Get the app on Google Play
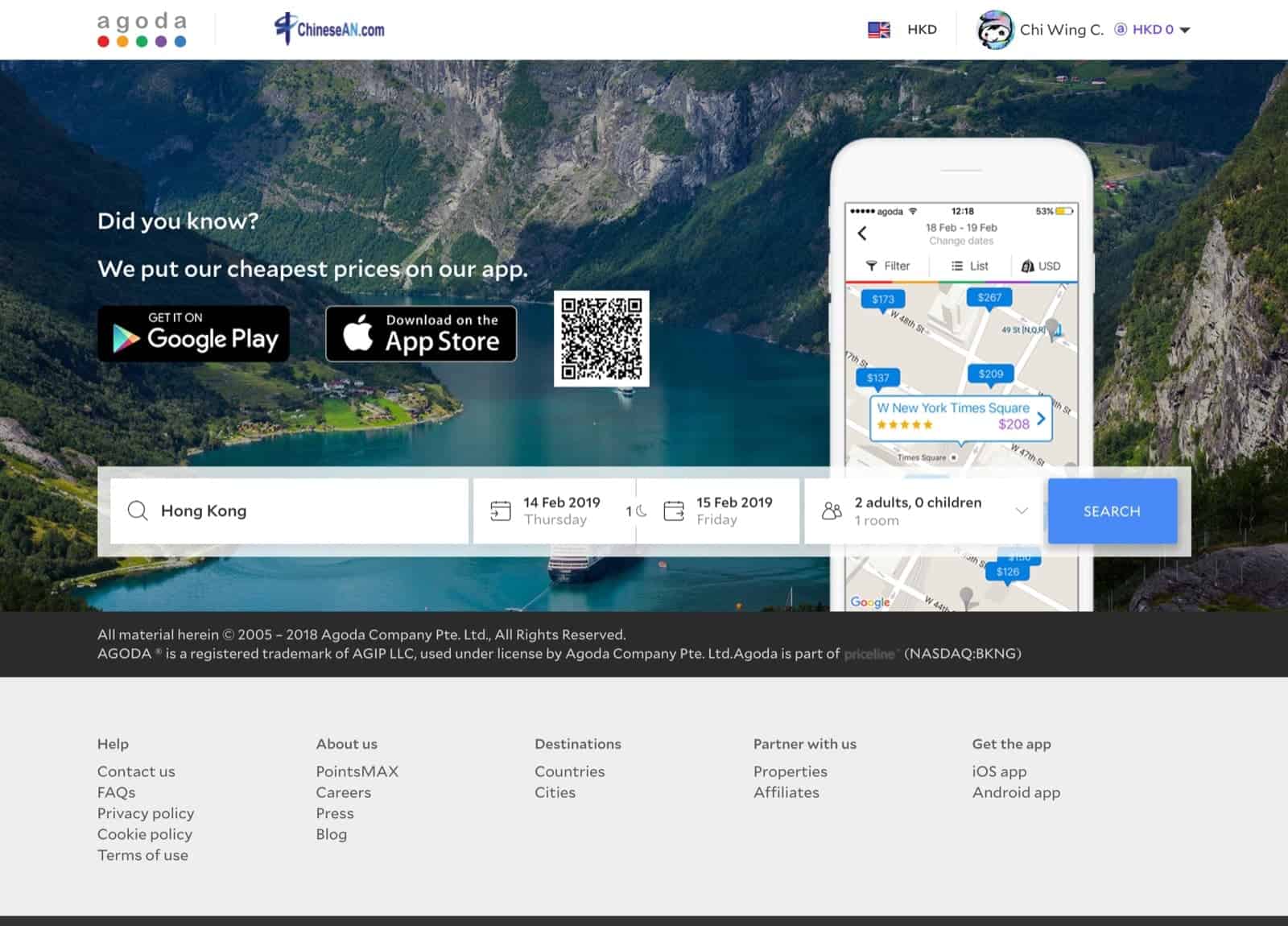 pos(193,333)
